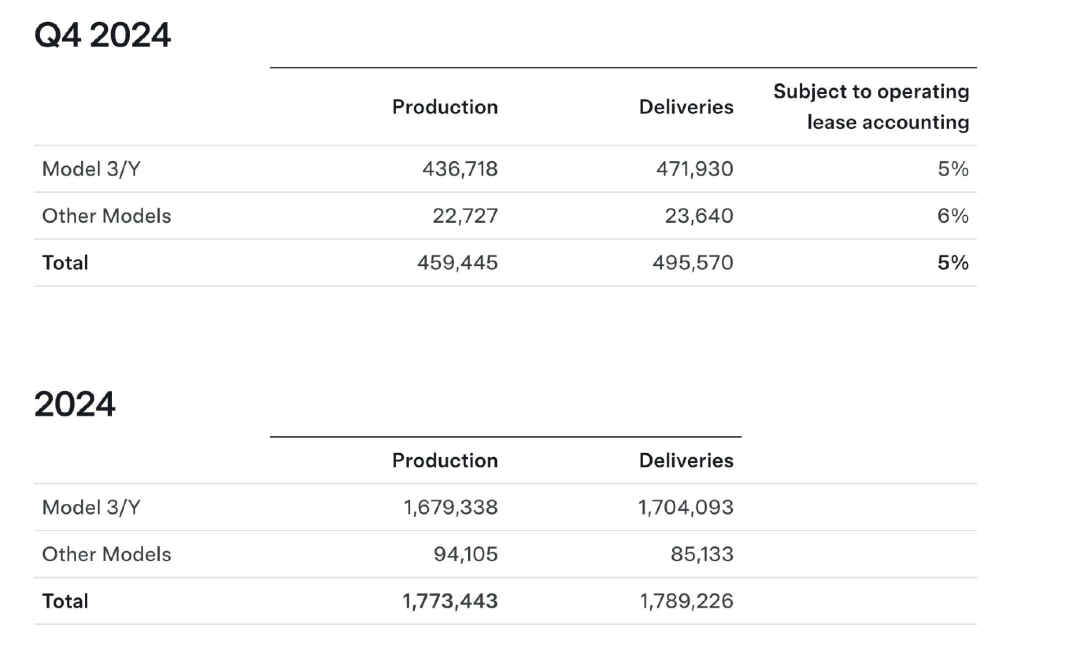Click Model 3/Y label in full-year 2024 table
1080x669 pixels.
tap(91, 507)
